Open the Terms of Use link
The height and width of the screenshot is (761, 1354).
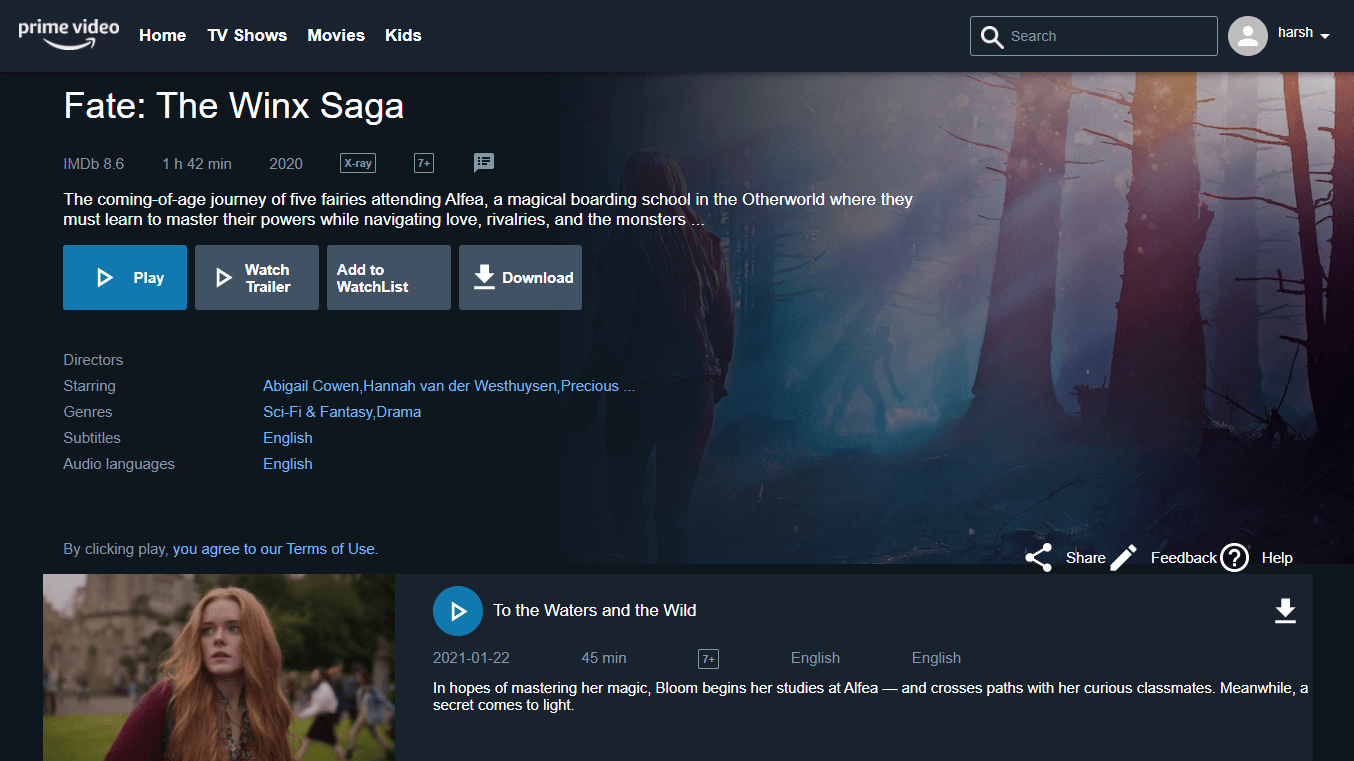click(x=330, y=549)
